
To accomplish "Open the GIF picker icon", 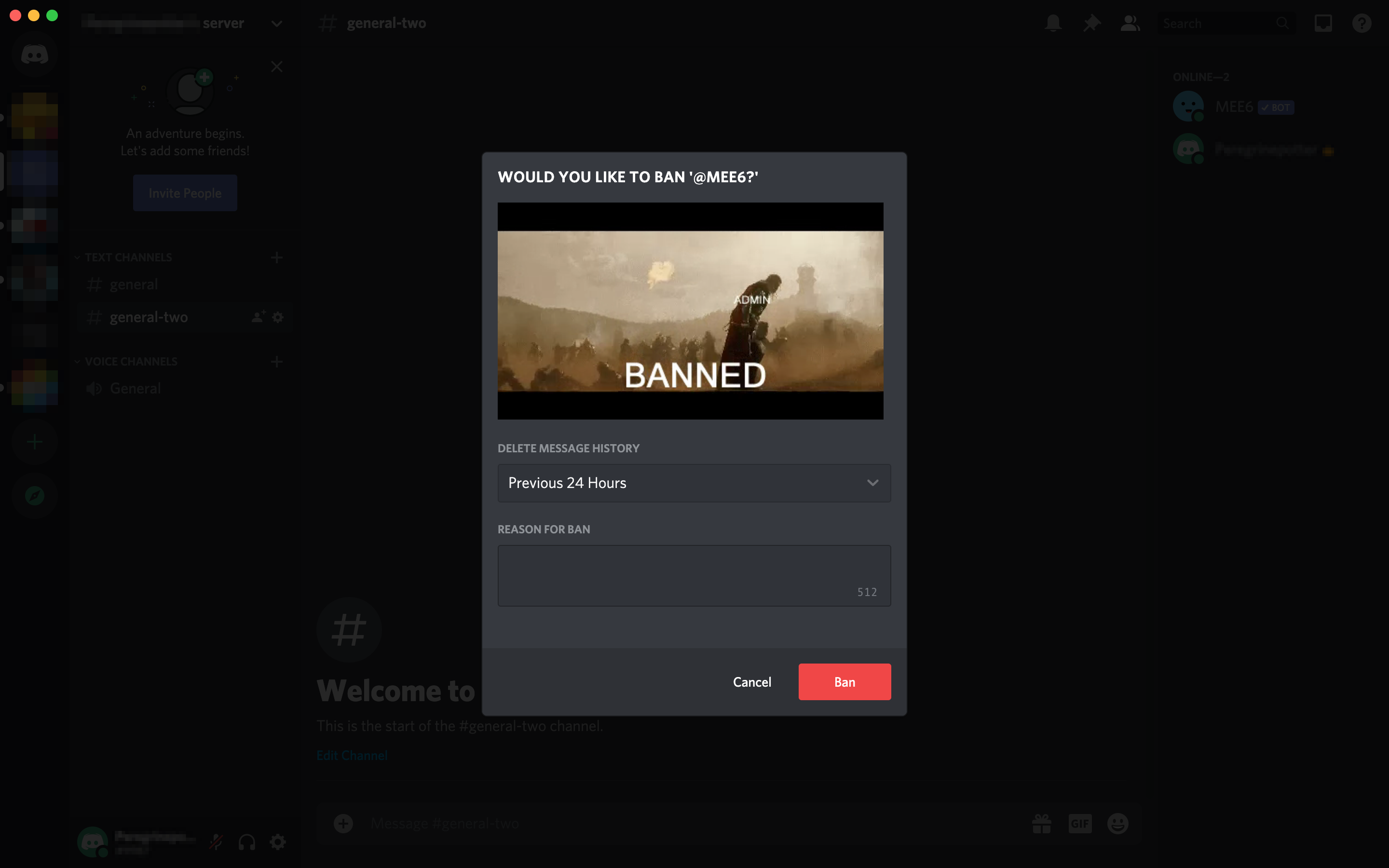I will click(x=1080, y=823).
